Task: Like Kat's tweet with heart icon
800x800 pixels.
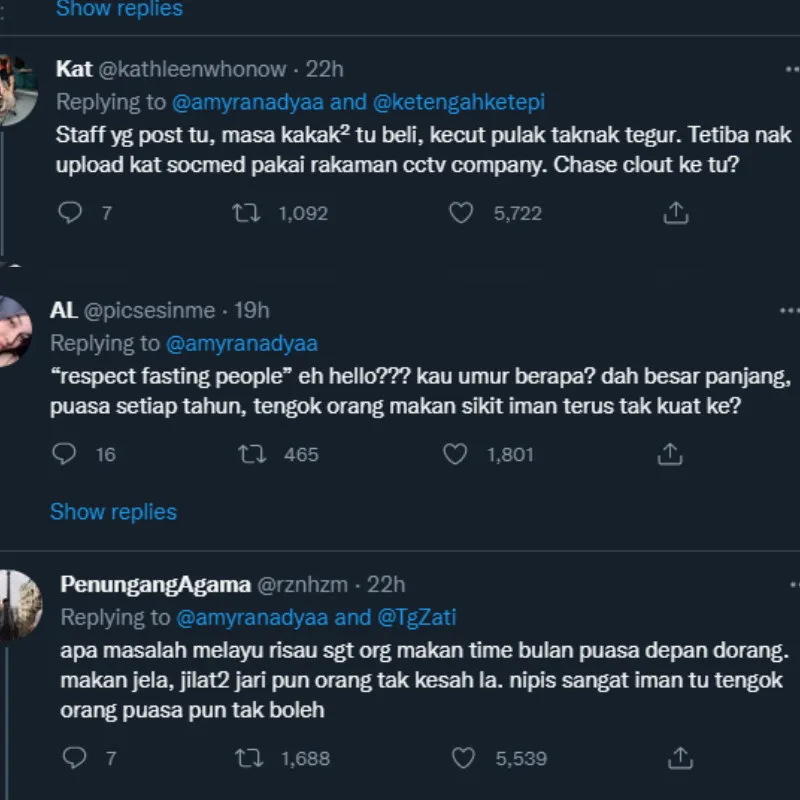Action: (x=460, y=213)
